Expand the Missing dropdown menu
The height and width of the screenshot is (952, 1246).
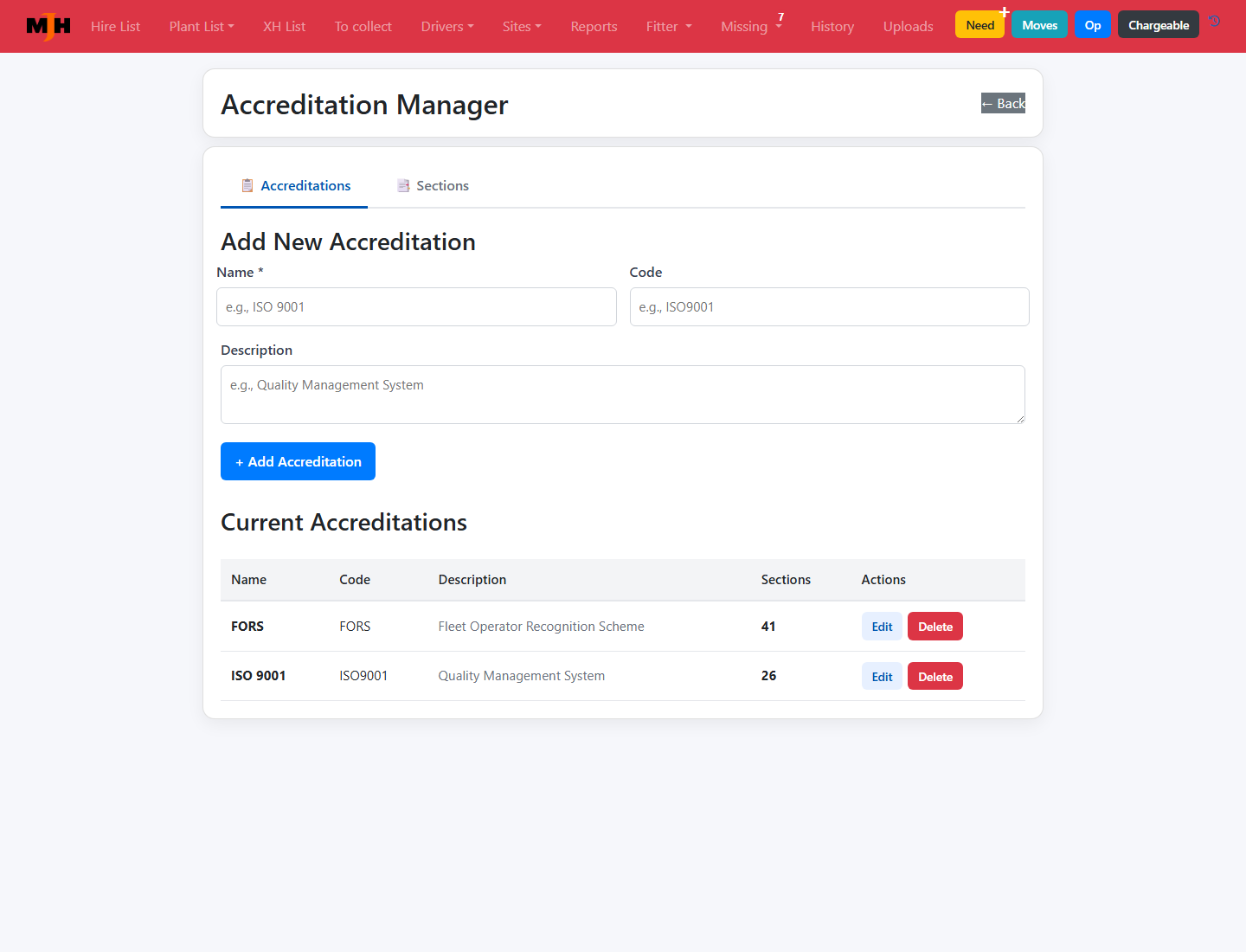tap(751, 26)
